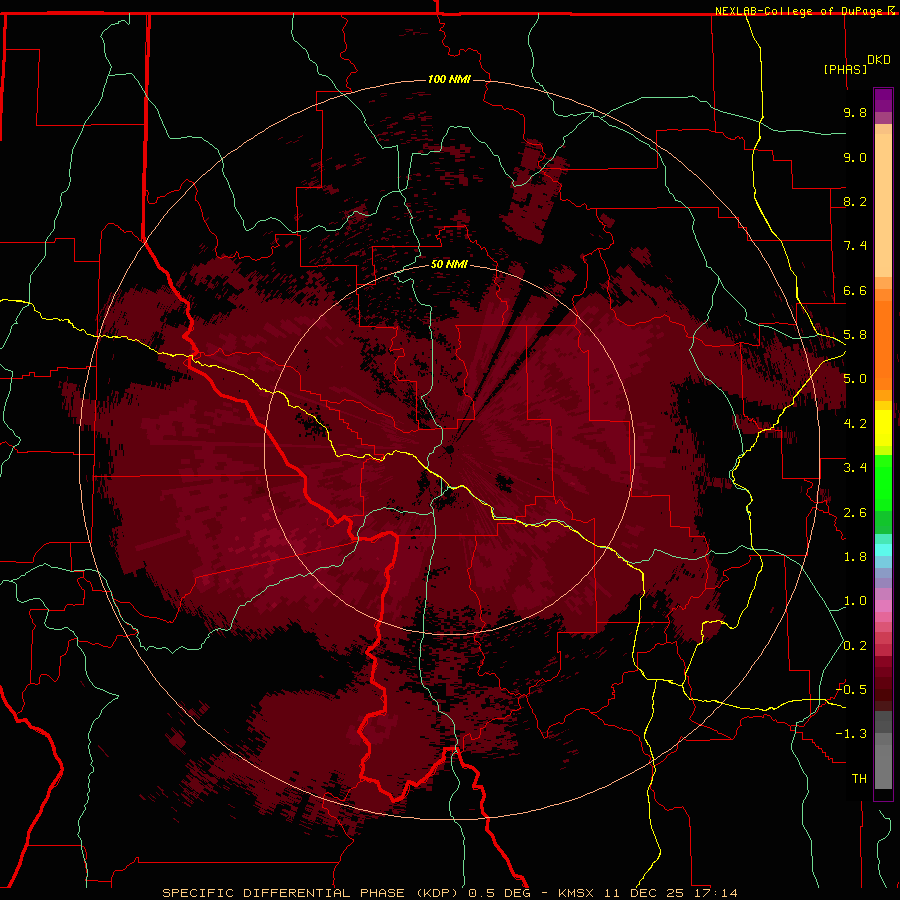The width and height of the screenshot is (900, 900).
Task: Click the -1.3 value on color scale
Action: pyautogui.click(x=851, y=734)
